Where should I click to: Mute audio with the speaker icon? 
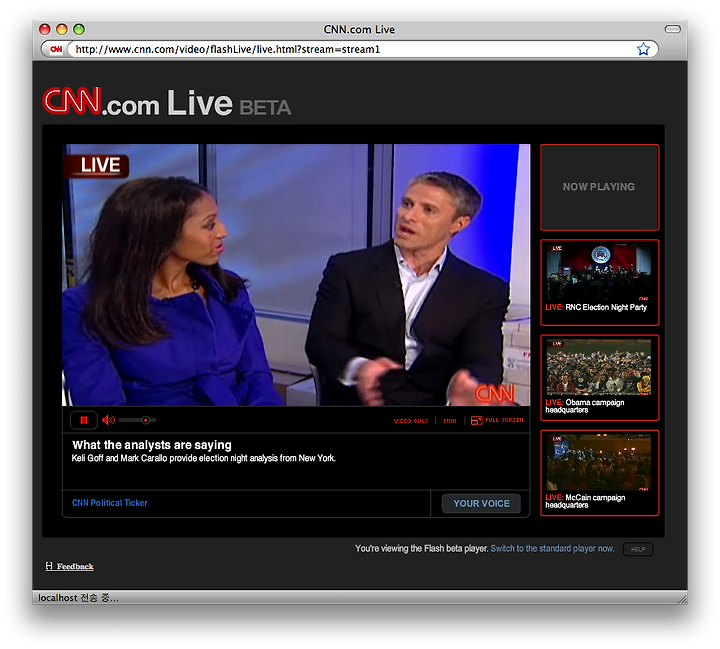[x=108, y=420]
